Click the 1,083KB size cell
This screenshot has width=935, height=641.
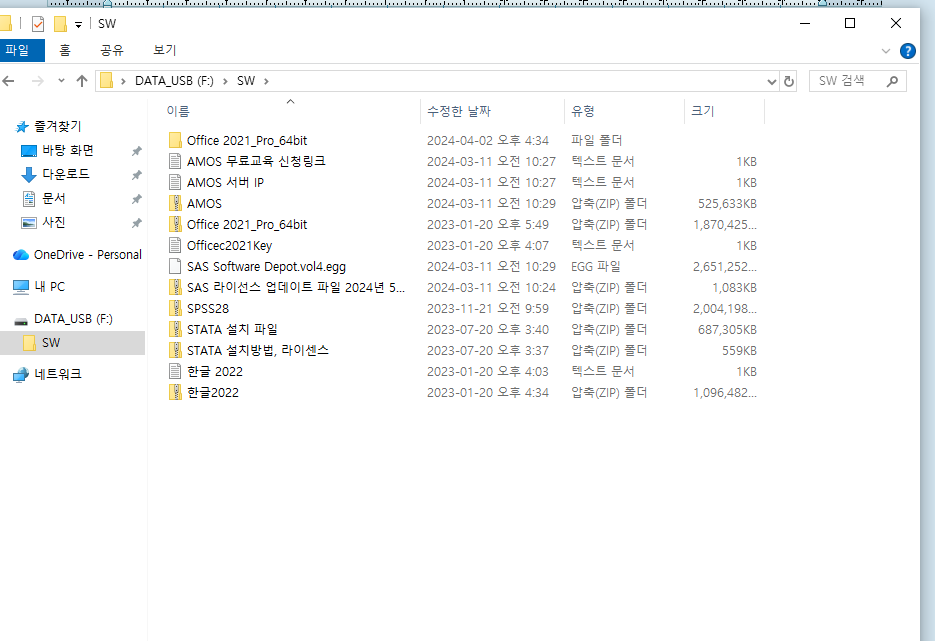tap(734, 288)
